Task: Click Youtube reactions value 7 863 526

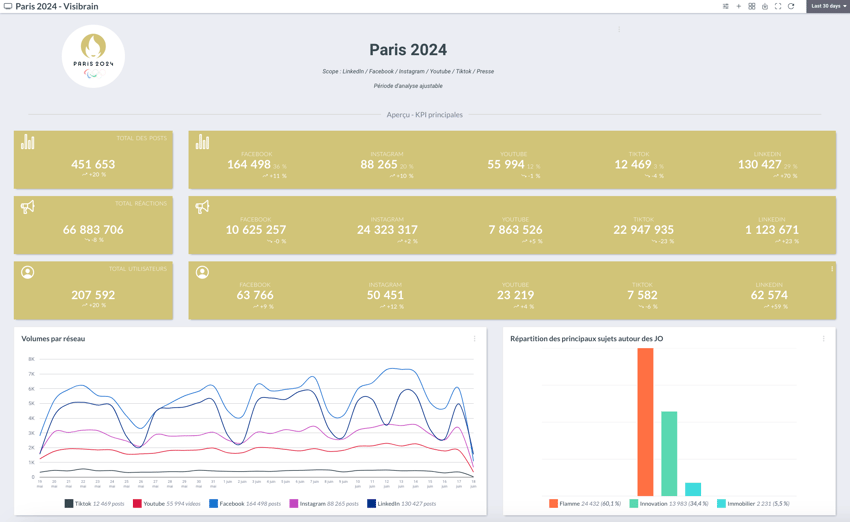Action: point(516,230)
